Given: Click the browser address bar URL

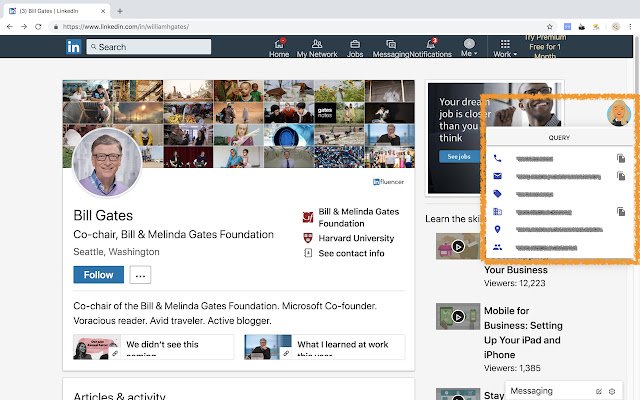Looking at the screenshot, I should click(126, 27).
